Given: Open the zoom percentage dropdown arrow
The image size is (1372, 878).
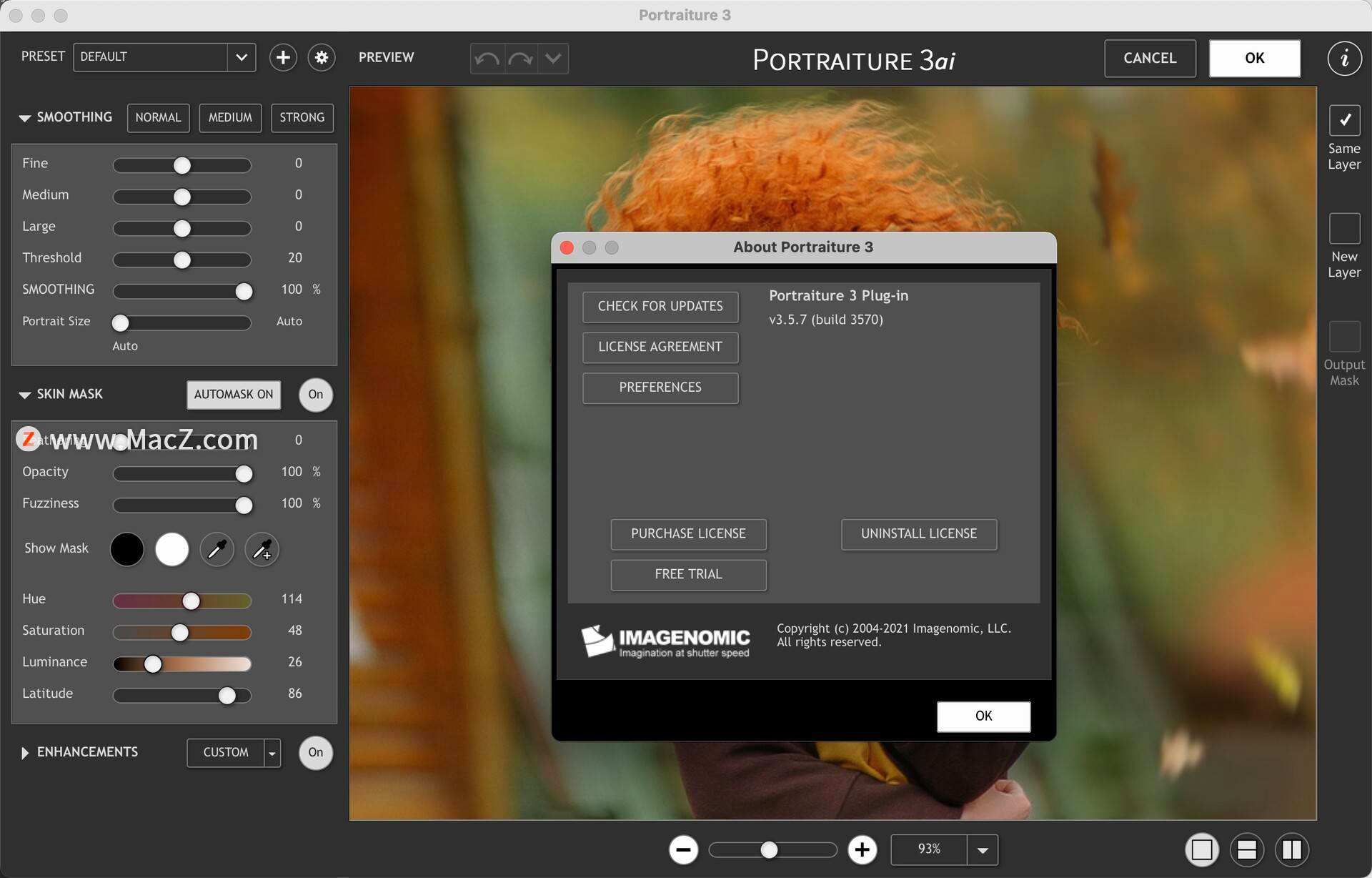Looking at the screenshot, I should (x=983, y=849).
